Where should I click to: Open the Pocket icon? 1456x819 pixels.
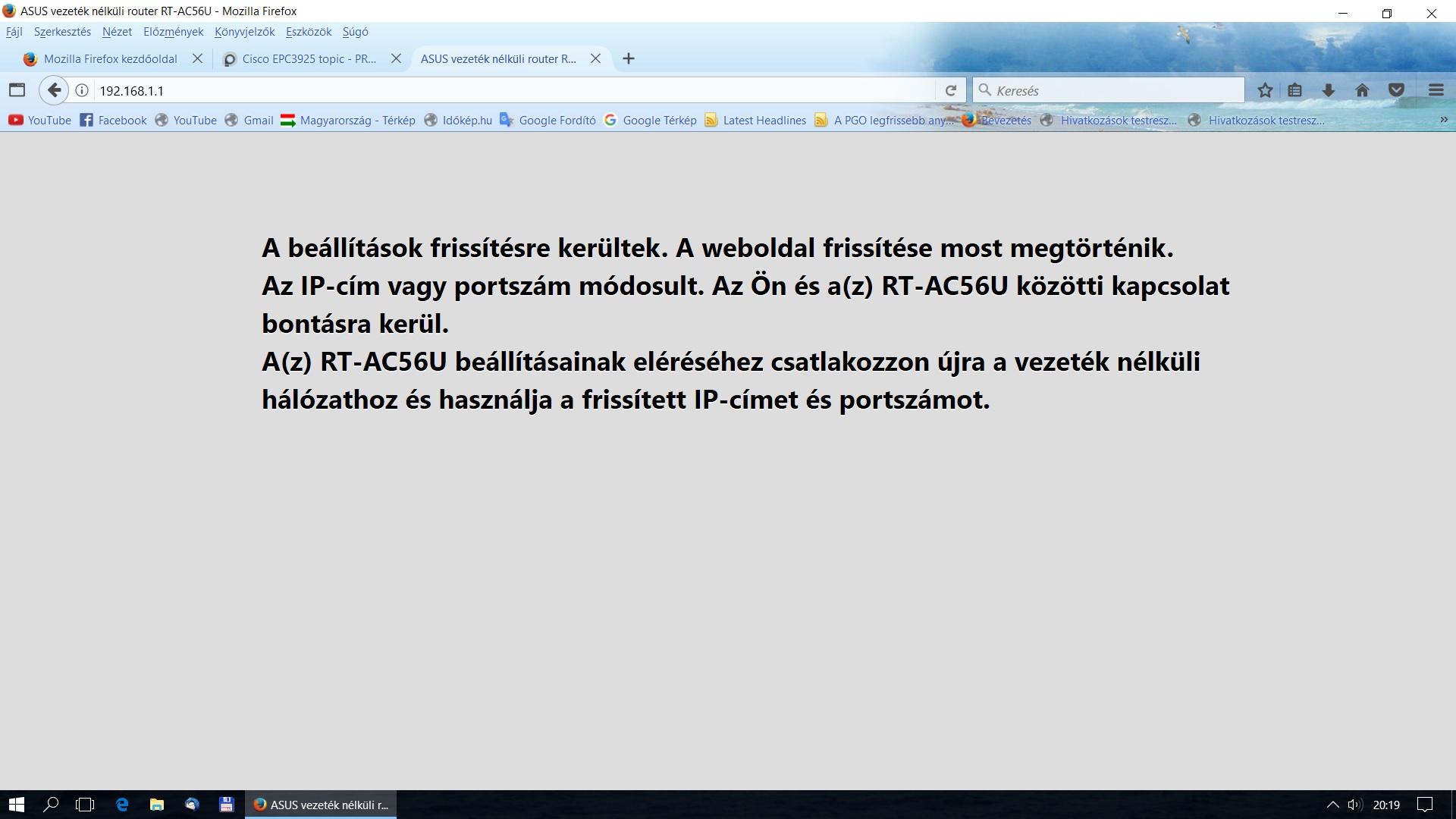pyautogui.click(x=1396, y=90)
